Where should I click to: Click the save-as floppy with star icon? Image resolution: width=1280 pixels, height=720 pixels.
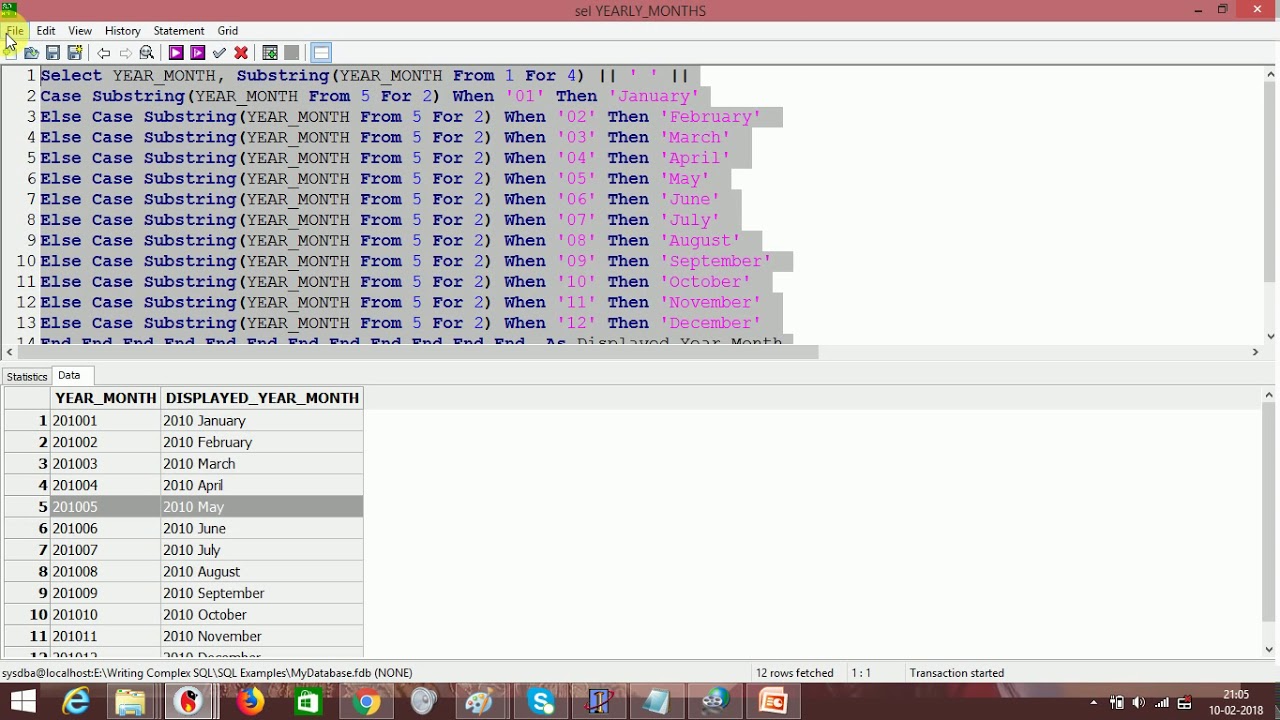[x=74, y=53]
